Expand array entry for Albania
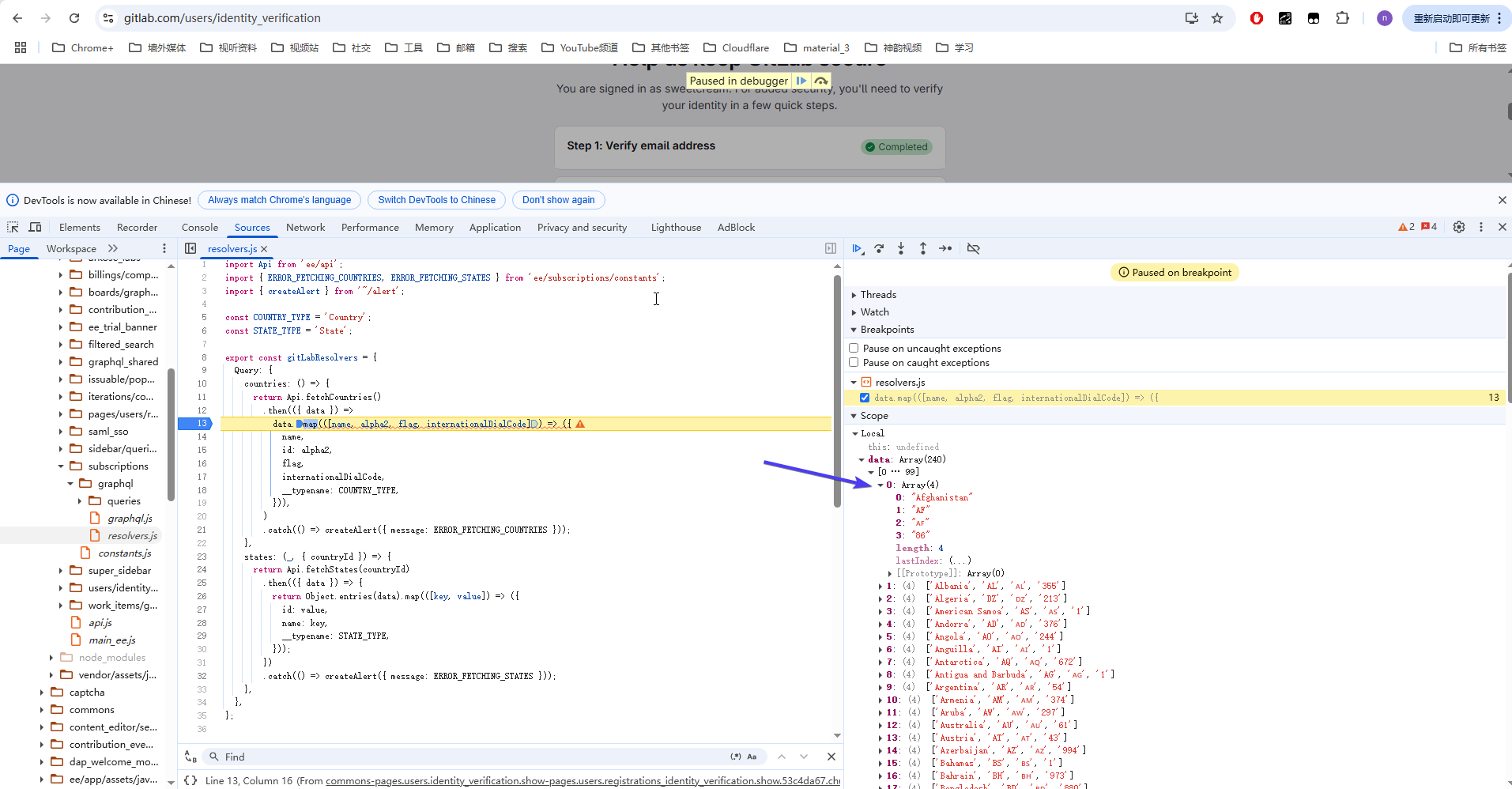This screenshot has height=789, width=1512. click(880, 586)
